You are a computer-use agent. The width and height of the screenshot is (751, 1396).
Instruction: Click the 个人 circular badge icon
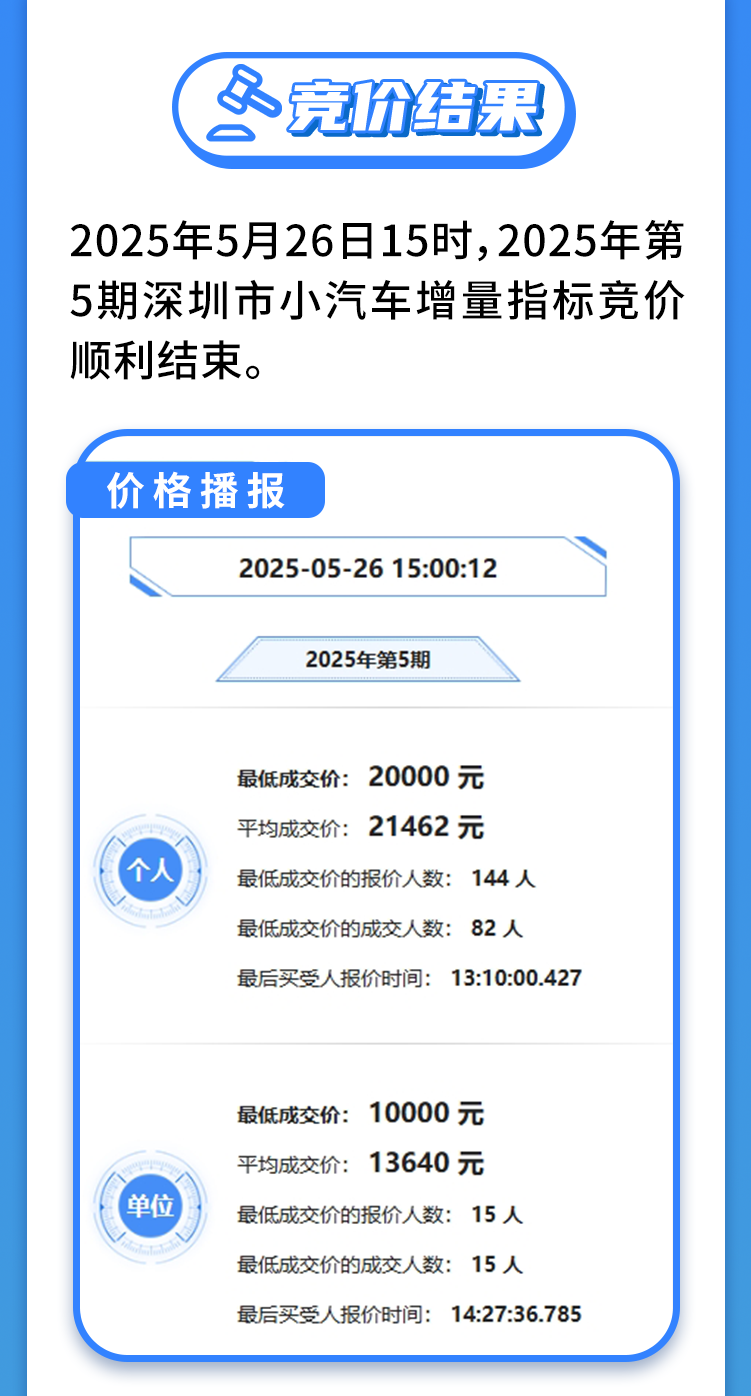[x=150, y=870]
